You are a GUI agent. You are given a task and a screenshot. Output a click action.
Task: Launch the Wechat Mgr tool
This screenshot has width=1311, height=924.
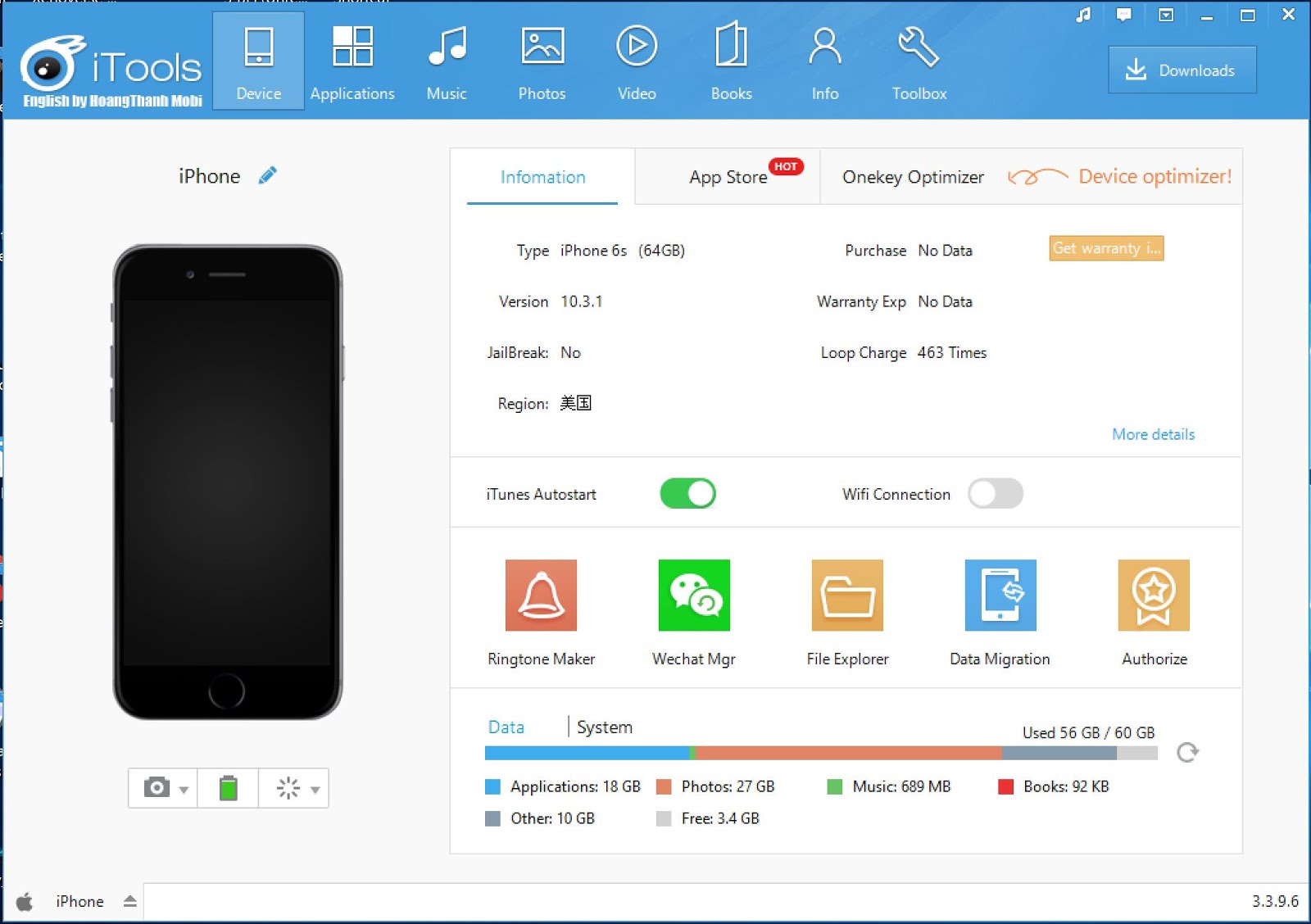click(x=693, y=596)
